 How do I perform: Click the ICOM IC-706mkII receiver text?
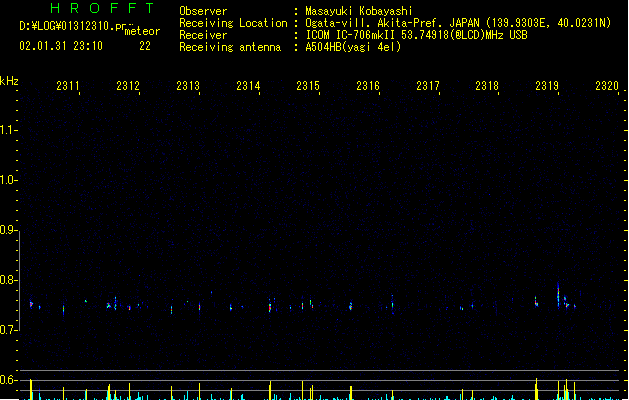pyautogui.click(x=416, y=35)
